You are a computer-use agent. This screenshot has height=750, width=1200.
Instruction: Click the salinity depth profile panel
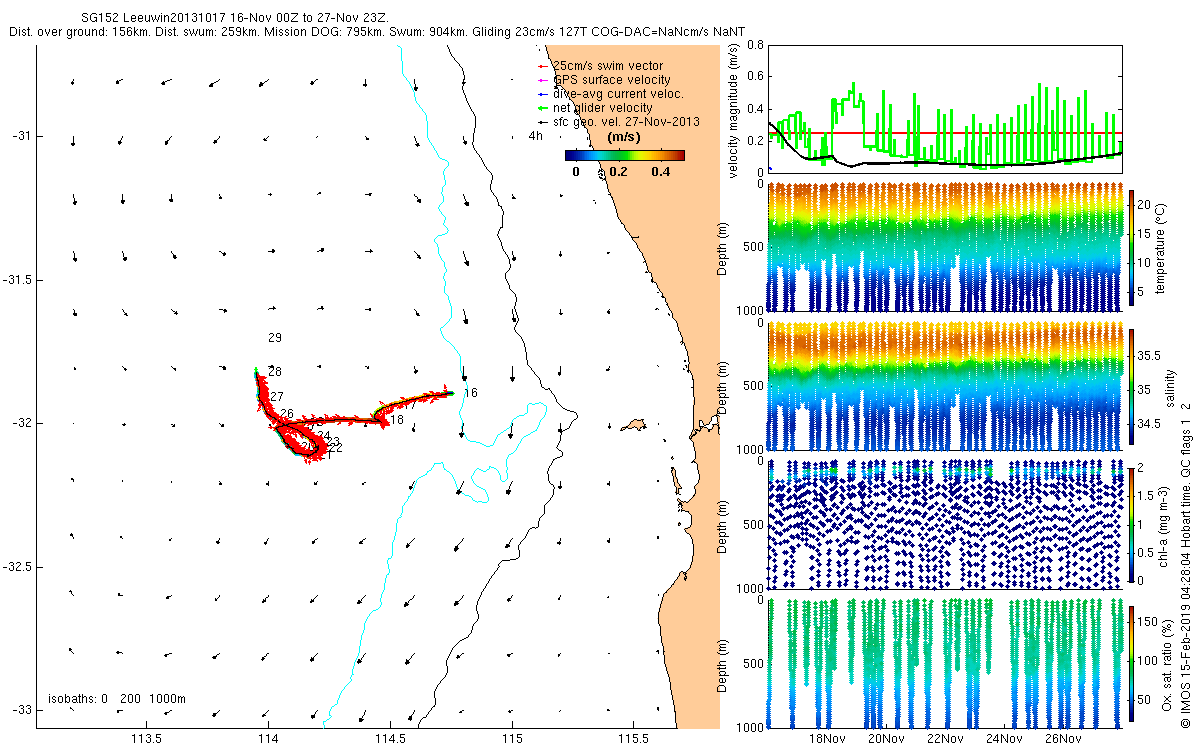(x=945, y=387)
